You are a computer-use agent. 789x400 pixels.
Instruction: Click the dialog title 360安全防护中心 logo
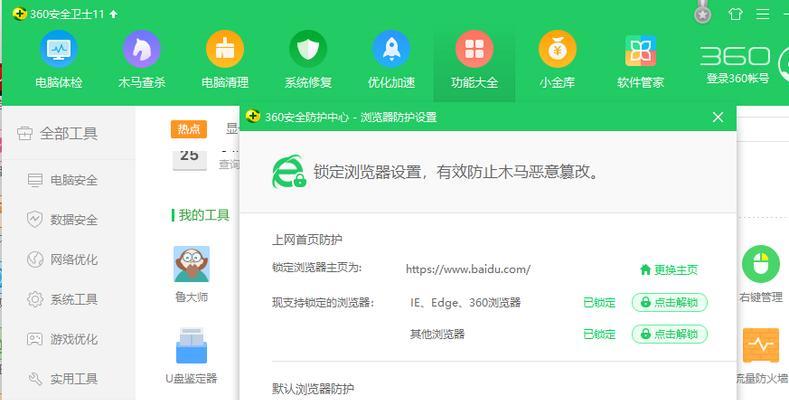tap(253, 117)
